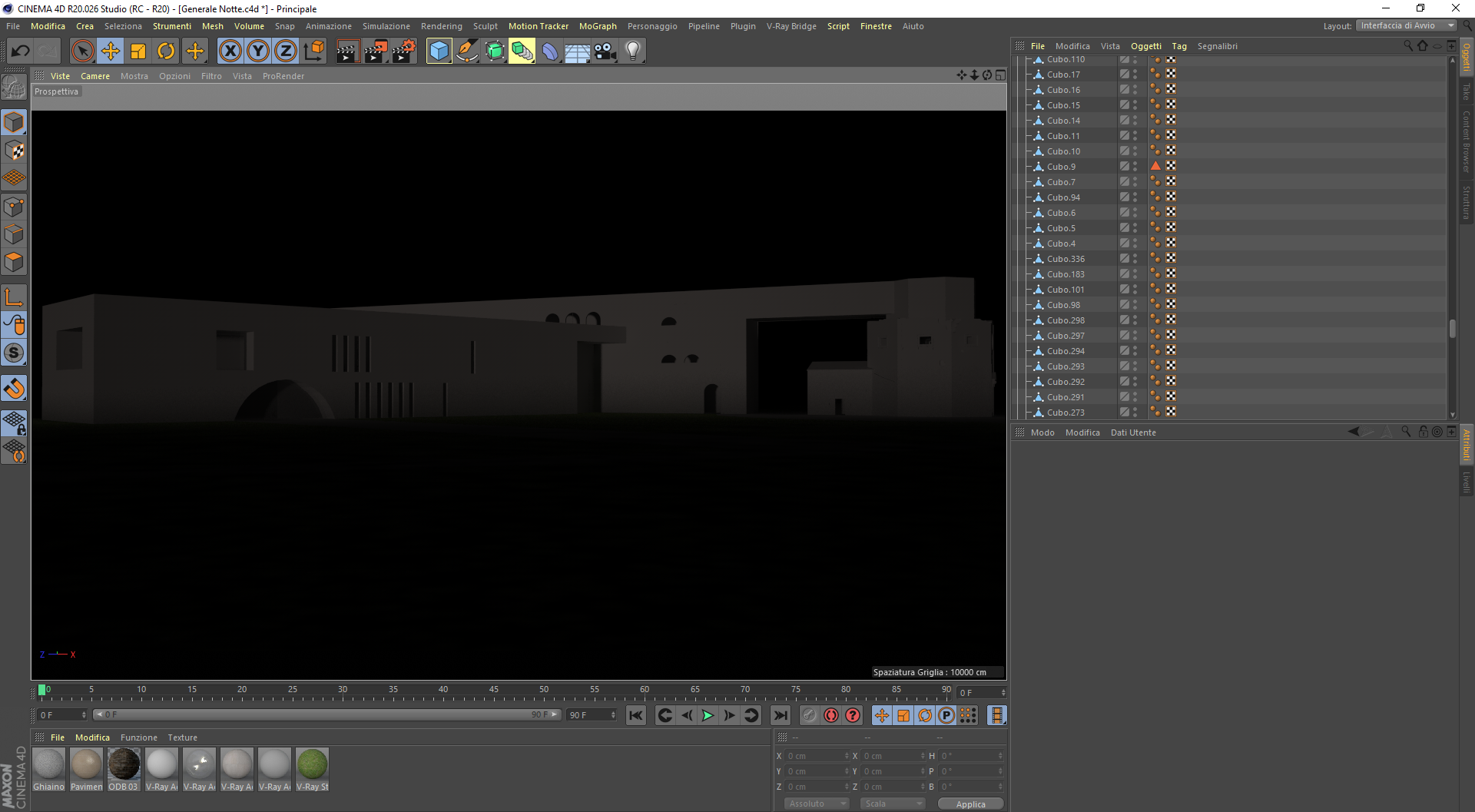This screenshot has height=812, width=1475.
Task: Activate the Scale tool in top toolbar
Action: point(138,51)
